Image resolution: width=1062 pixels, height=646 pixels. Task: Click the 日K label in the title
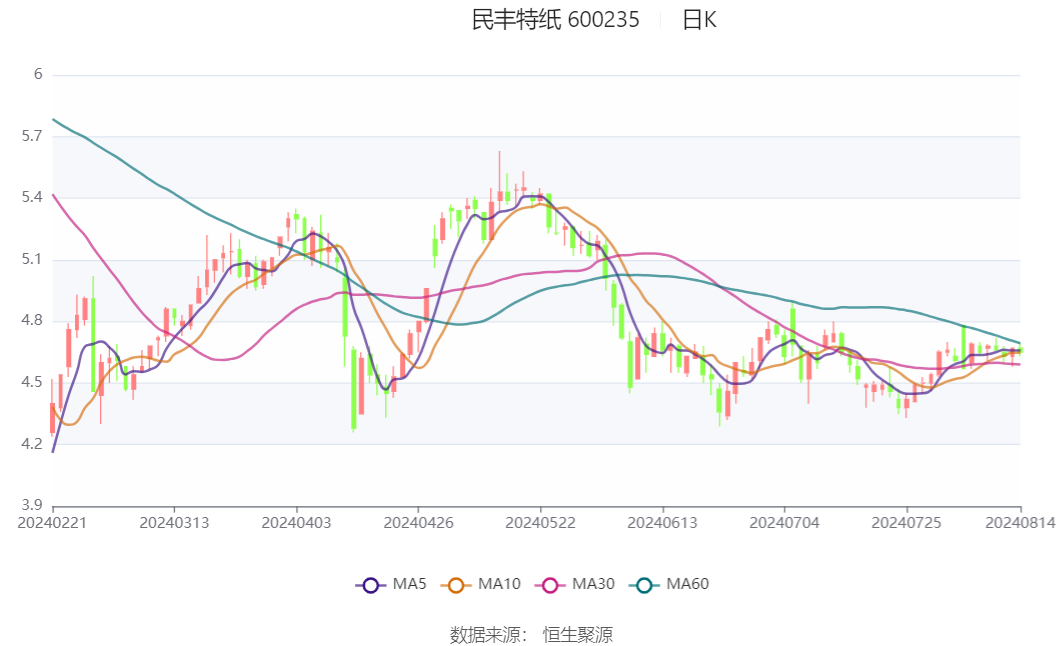699,20
